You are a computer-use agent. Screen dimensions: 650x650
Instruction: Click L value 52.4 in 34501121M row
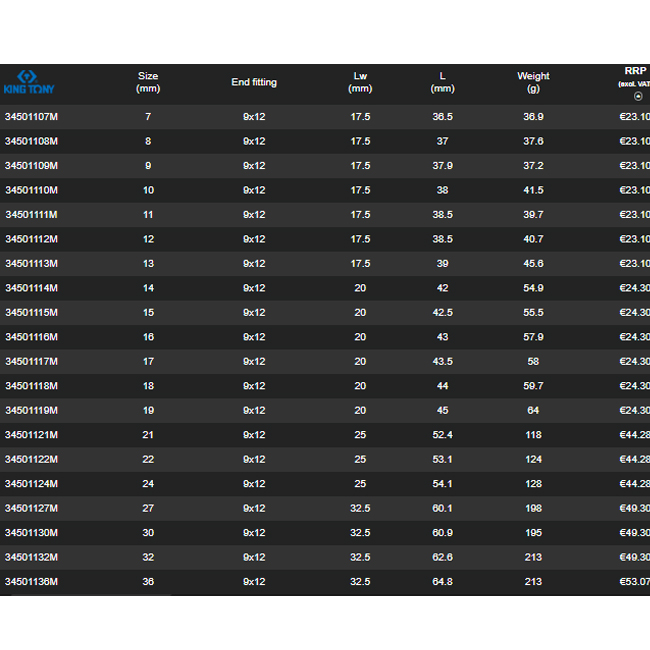(442, 435)
